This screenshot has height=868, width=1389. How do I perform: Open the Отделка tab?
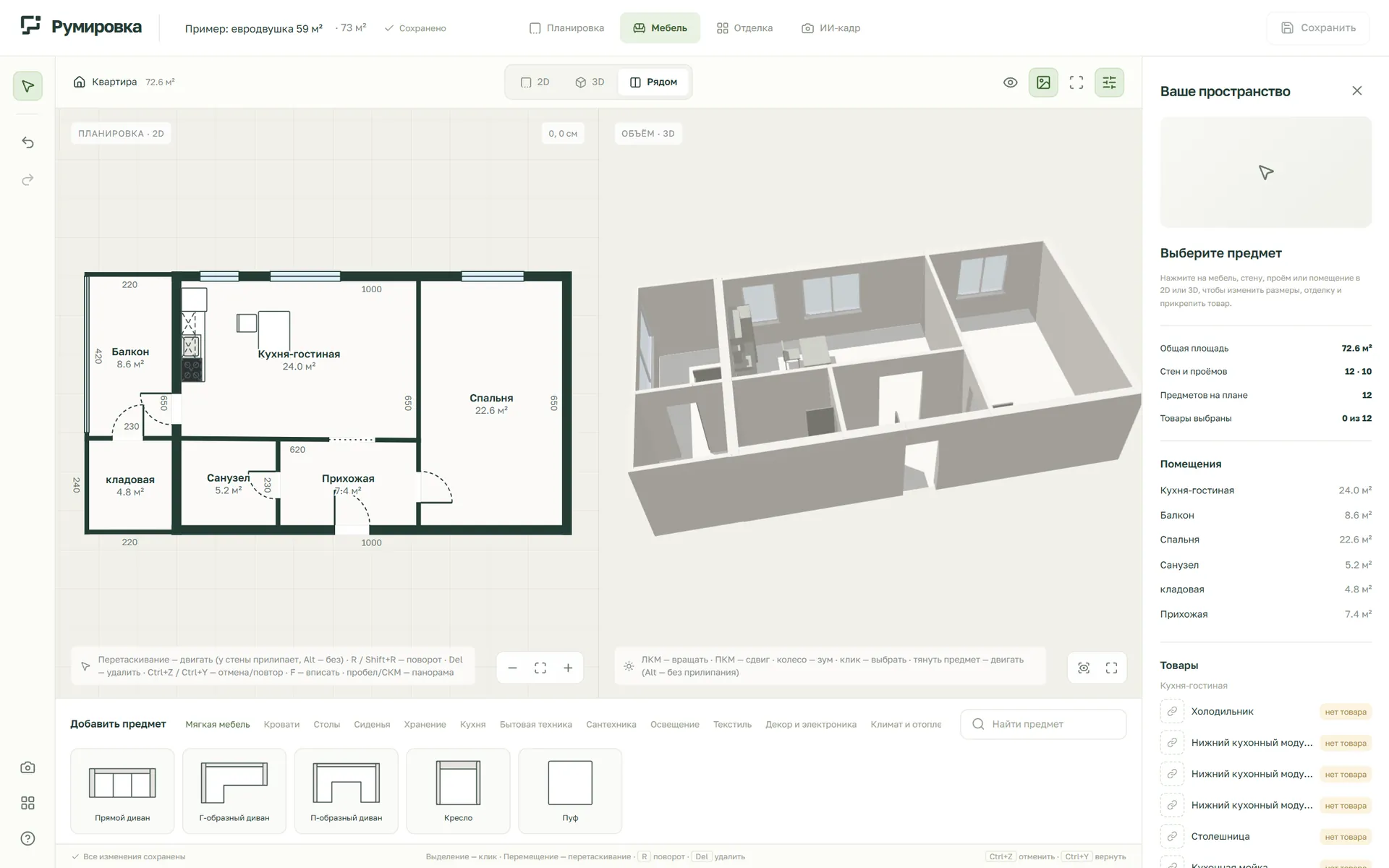click(x=744, y=28)
